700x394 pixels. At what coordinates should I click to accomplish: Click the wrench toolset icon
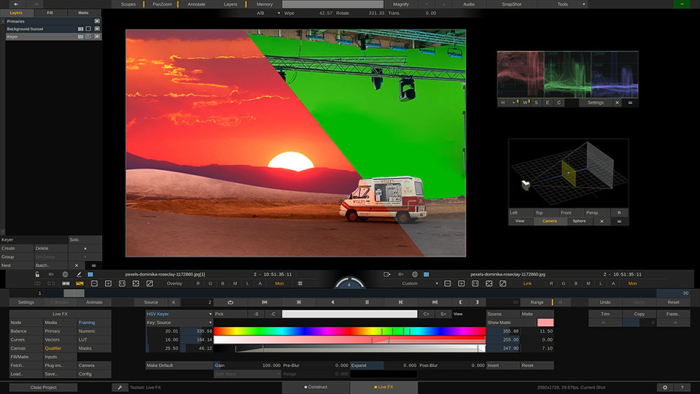pos(120,387)
